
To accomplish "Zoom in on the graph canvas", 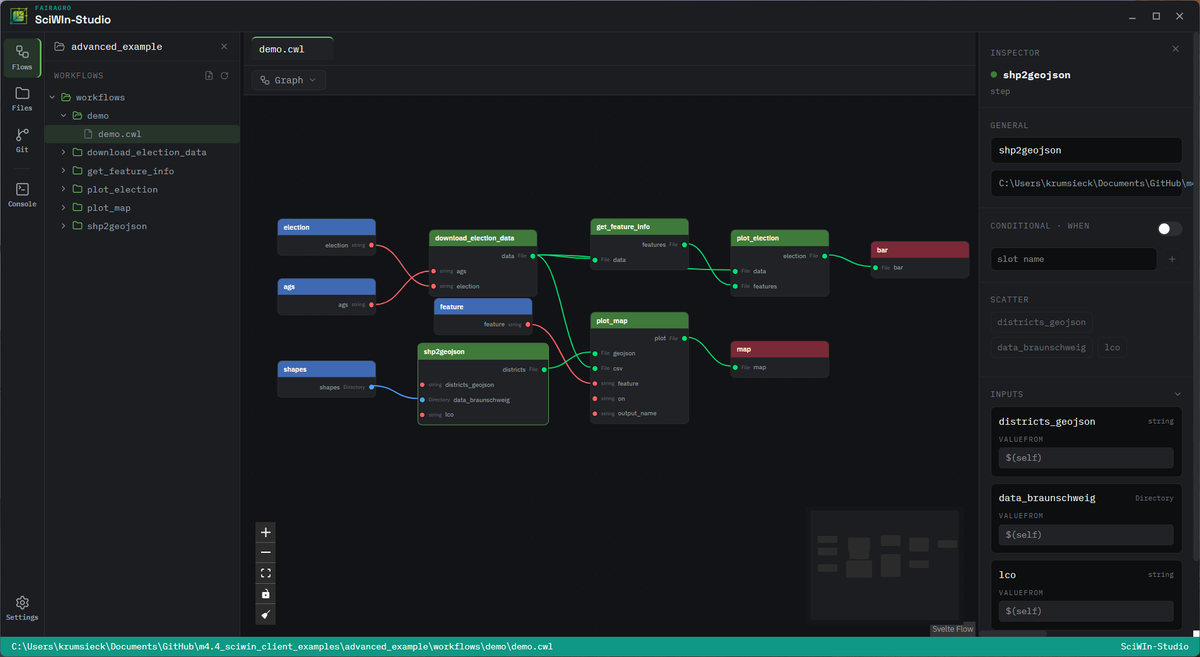I will tap(265, 532).
